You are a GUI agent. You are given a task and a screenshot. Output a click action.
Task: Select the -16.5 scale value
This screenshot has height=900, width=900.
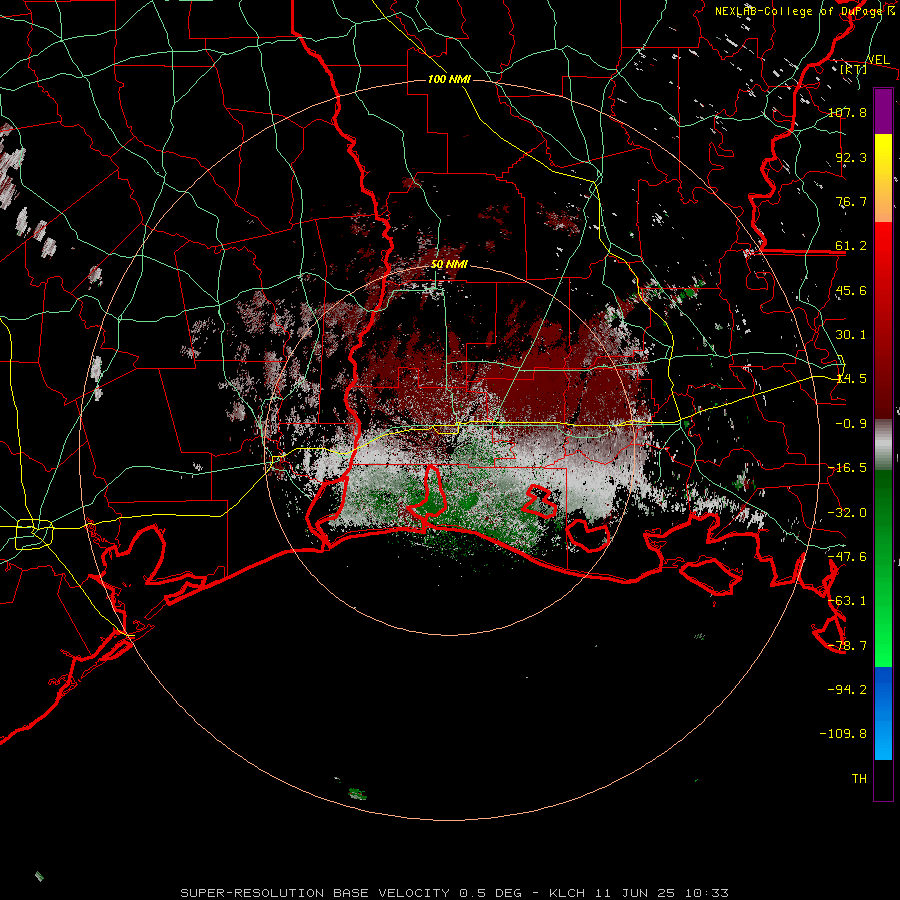[847, 468]
